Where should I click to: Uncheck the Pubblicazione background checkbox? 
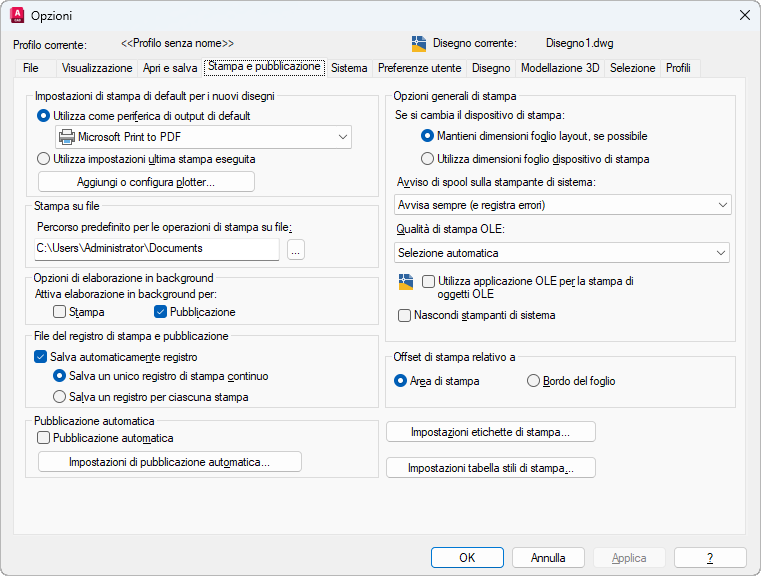click(160, 312)
